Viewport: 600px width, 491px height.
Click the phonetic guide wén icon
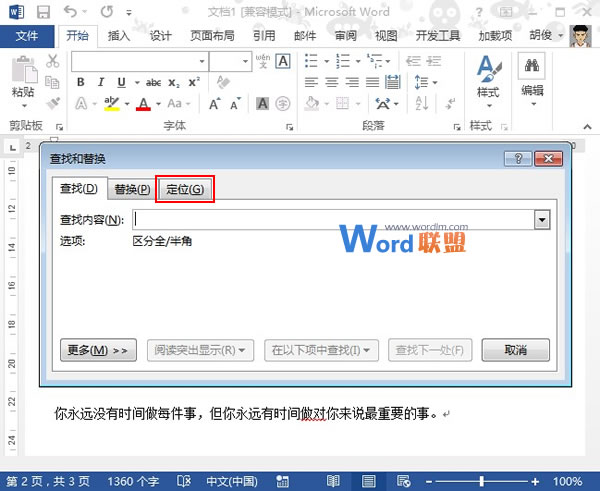[x=263, y=61]
